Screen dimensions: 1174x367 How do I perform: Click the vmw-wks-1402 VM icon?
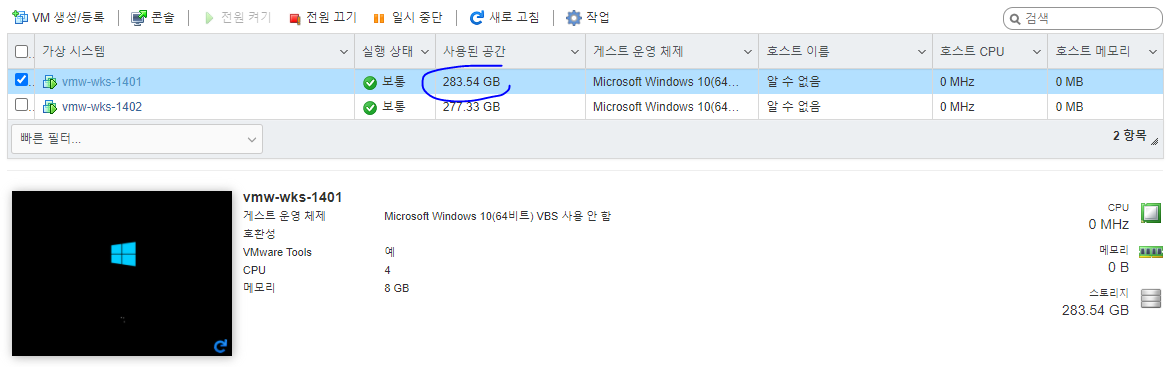[50, 106]
